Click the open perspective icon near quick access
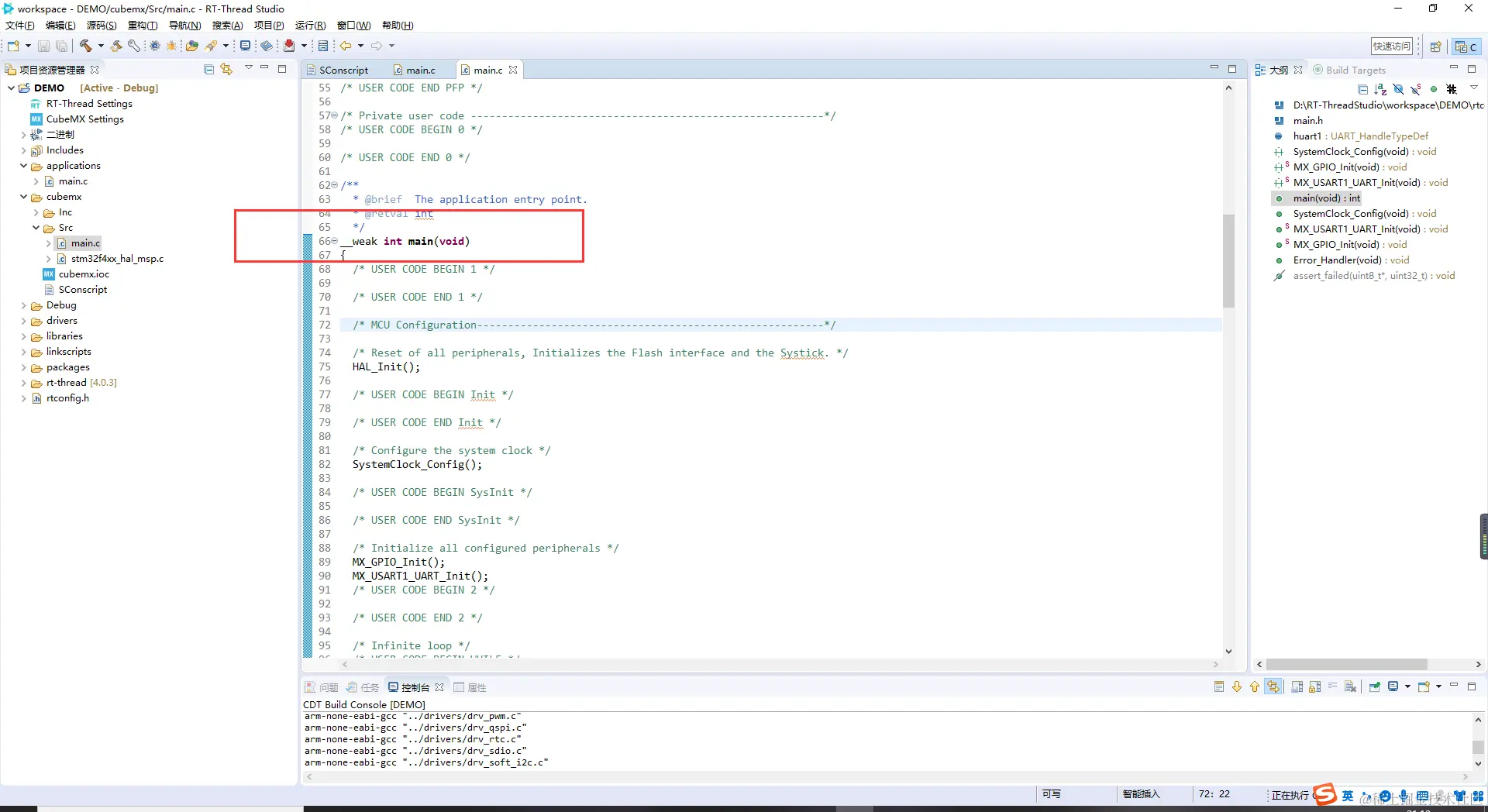The height and width of the screenshot is (812, 1488). pos(1435,46)
